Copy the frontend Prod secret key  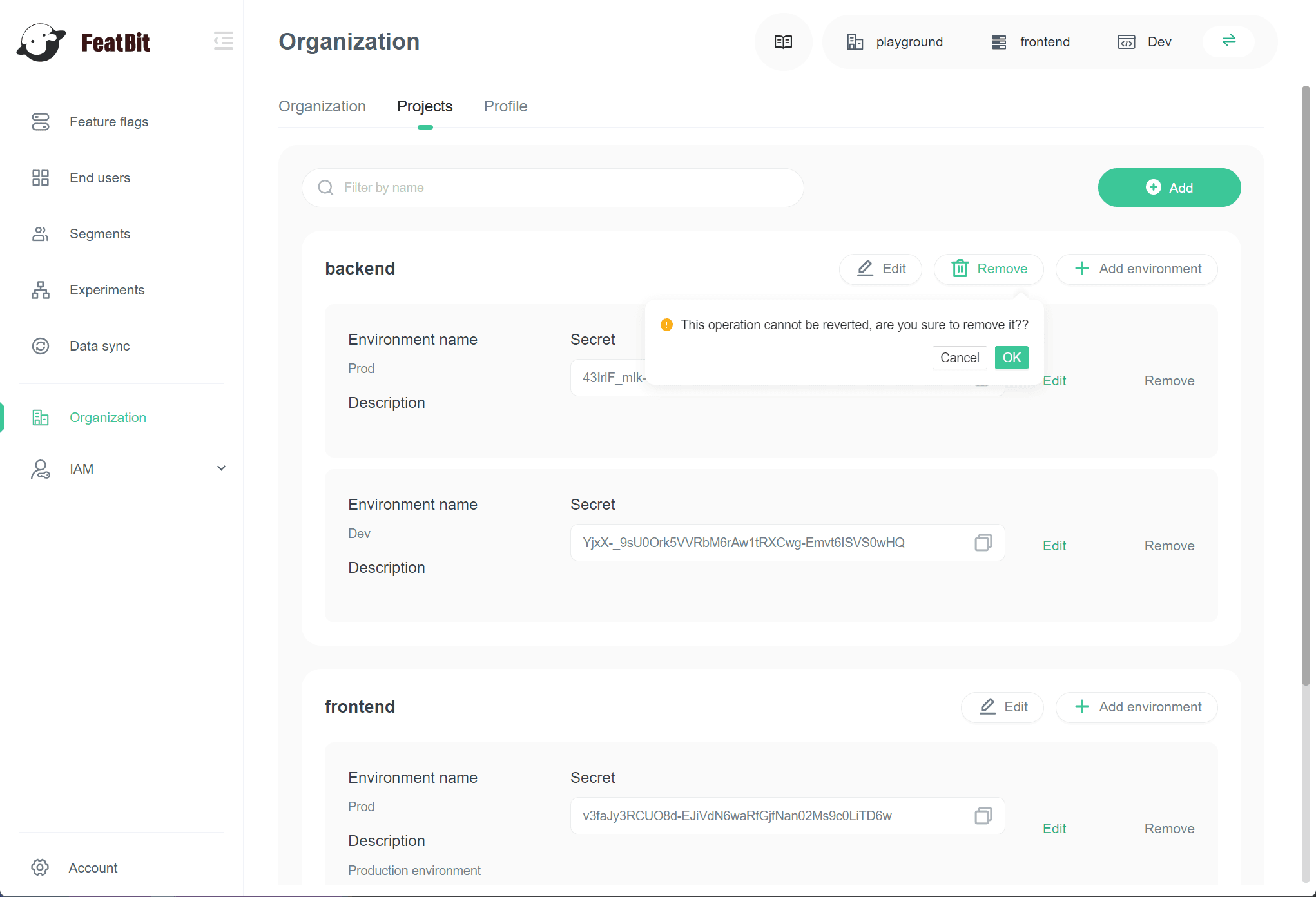pyautogui.click(x=983, y=816)
